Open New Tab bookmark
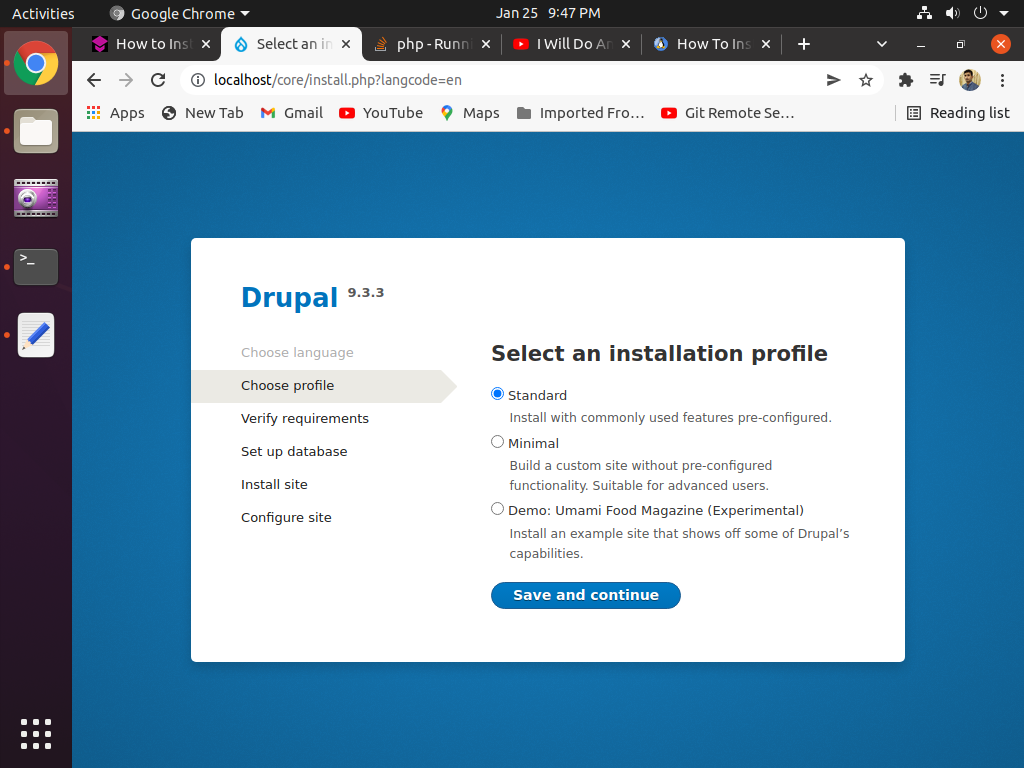Screen dimensions: 1024x768 (202, 113)
